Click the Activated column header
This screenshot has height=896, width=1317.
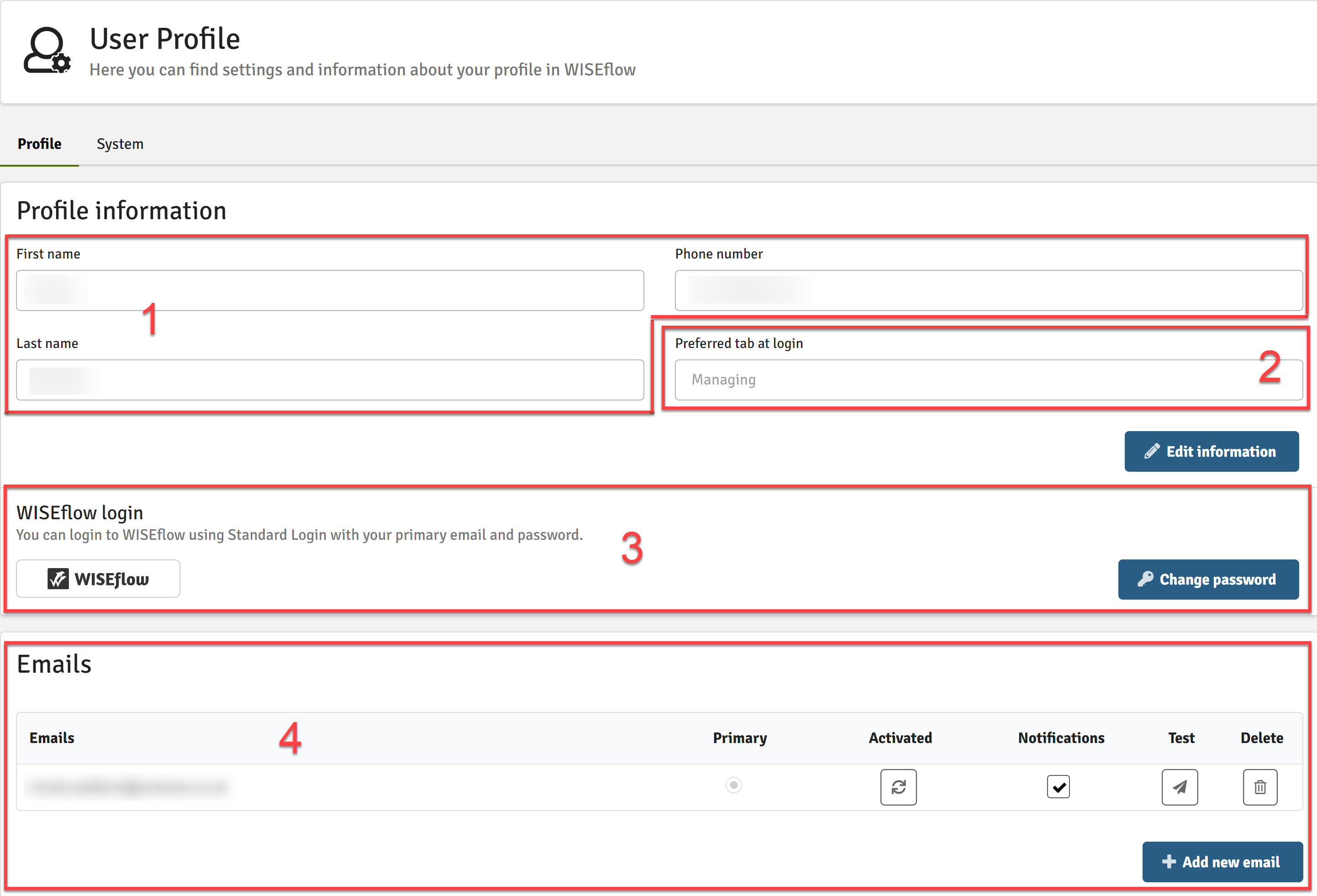tap(901, 738)
